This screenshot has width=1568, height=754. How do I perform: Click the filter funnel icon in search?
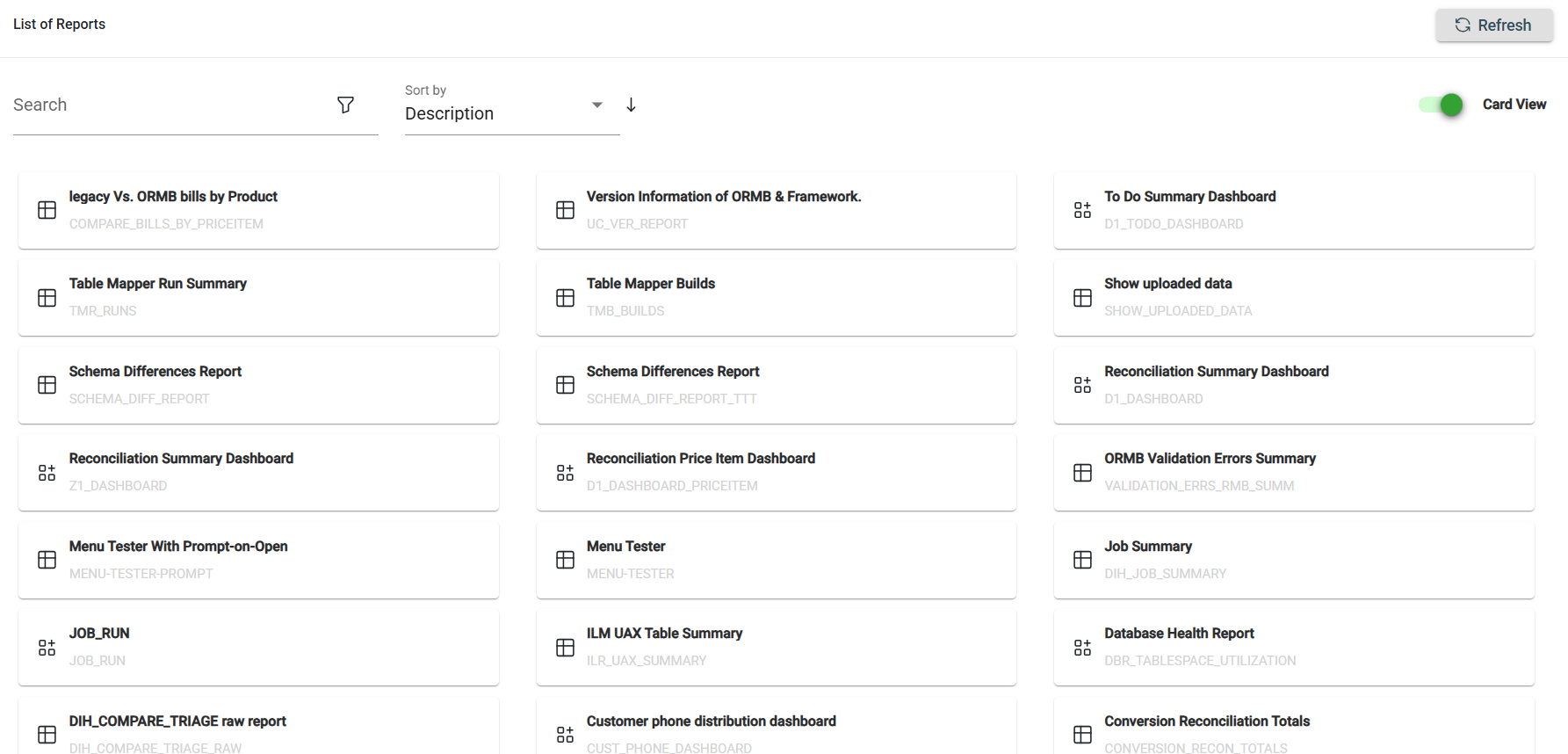pos(345,105)
